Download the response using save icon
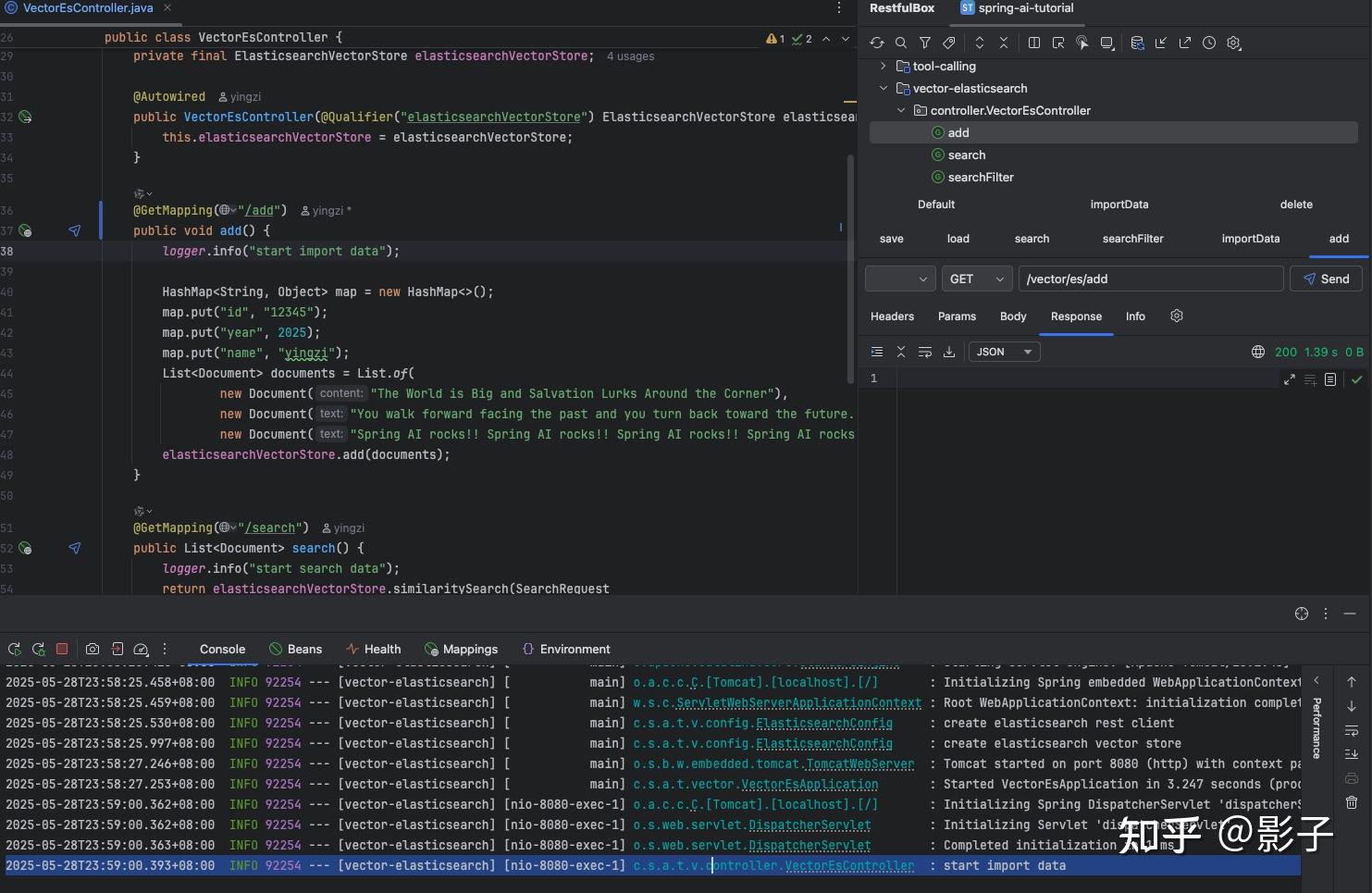Viewport: 1372px width, 893px height. (x=949, y=352)
